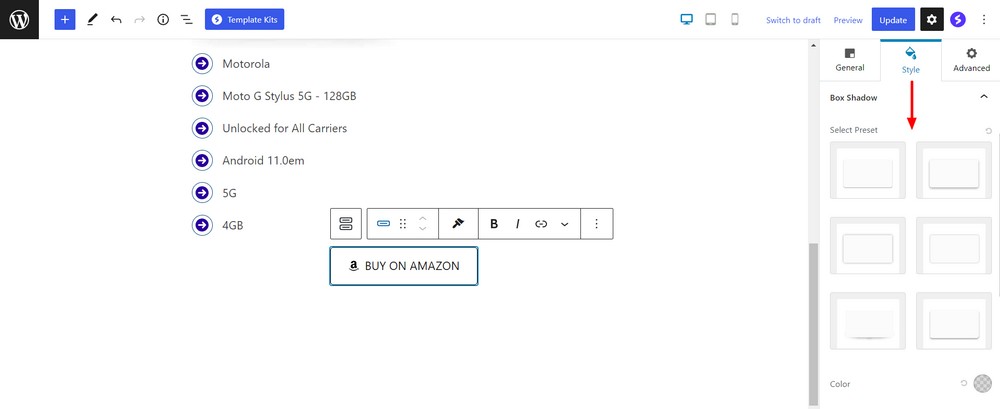Open the Advanced tab
Screen dimensions: 1000x409
click(971, 60)
